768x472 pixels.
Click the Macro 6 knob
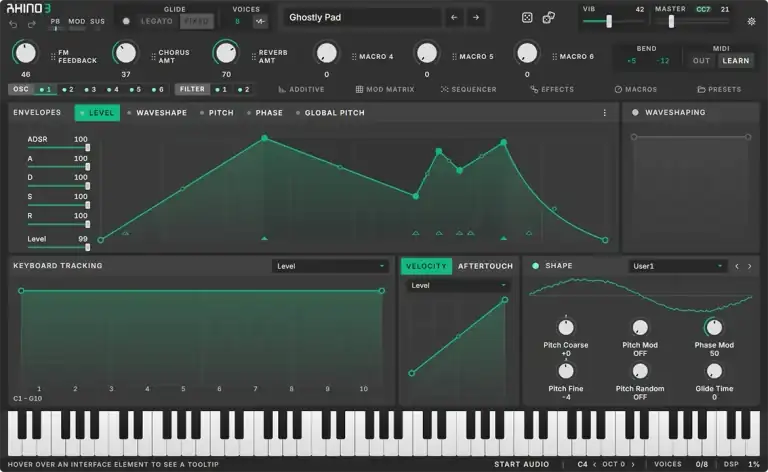pyautogui.click(x=527, y=53)
